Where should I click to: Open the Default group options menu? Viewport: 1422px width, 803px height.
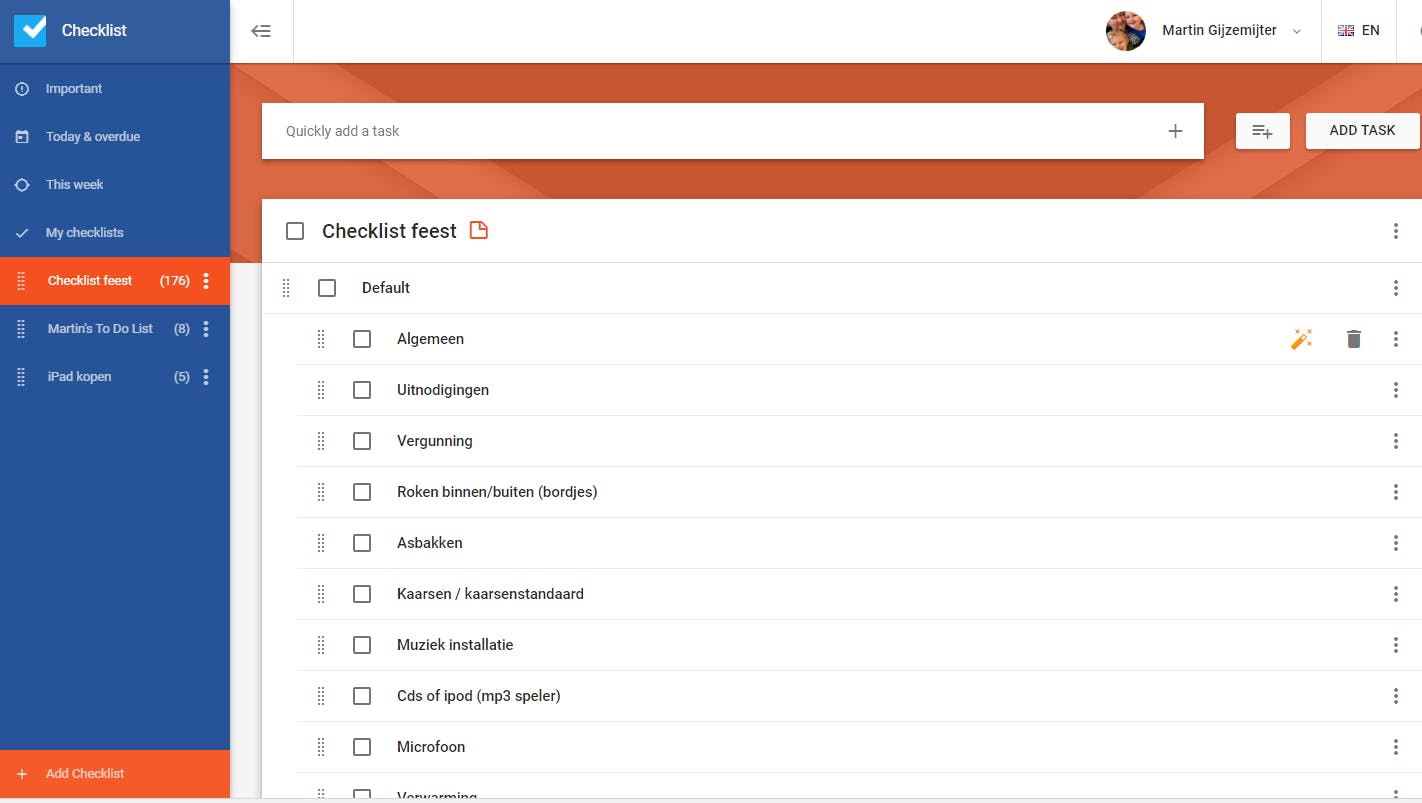coord(1396,288)
